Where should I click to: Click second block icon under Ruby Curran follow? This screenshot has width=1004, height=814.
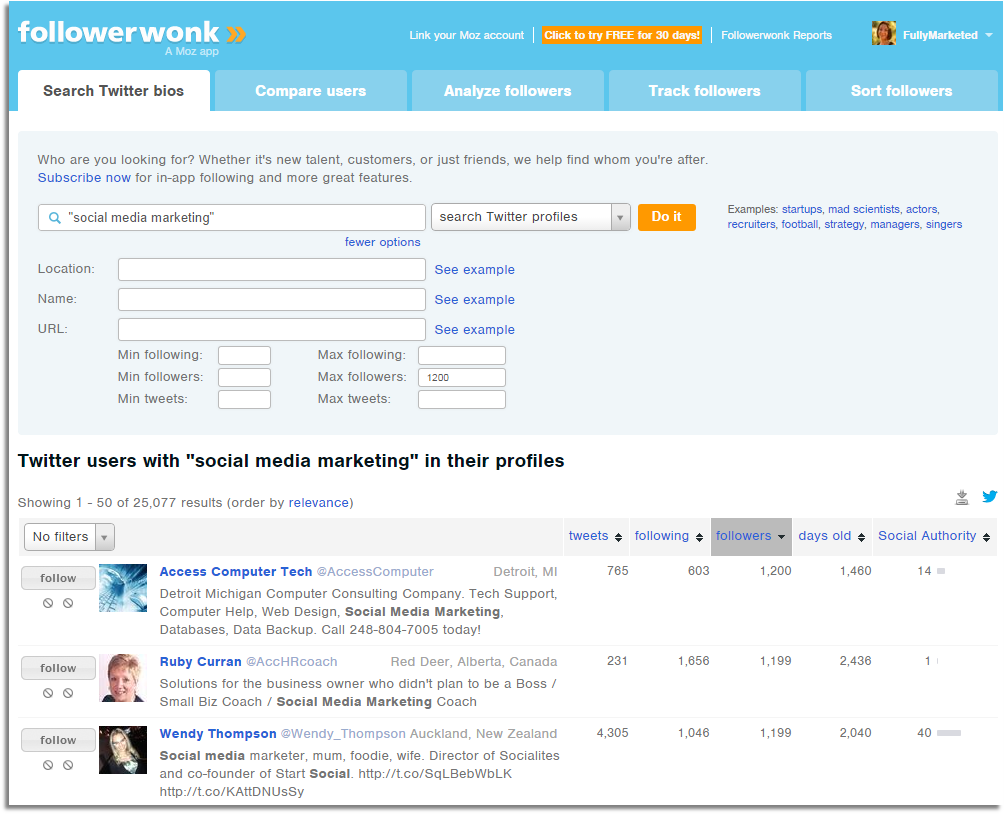pyautogui.click(x=68, y=693)
